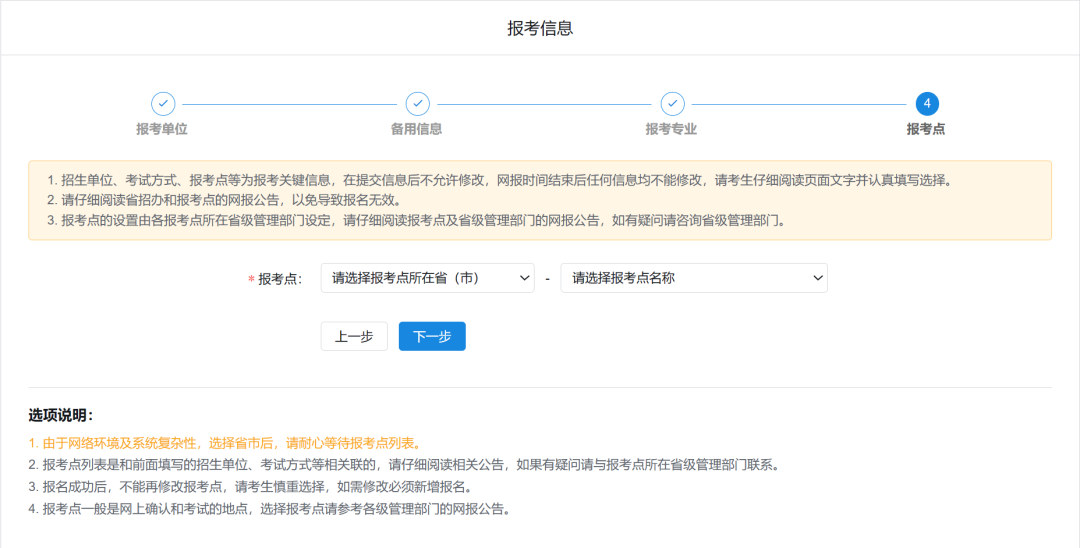Select the 报考单位 step label
1080x548 pixels.
pos(162,129)
